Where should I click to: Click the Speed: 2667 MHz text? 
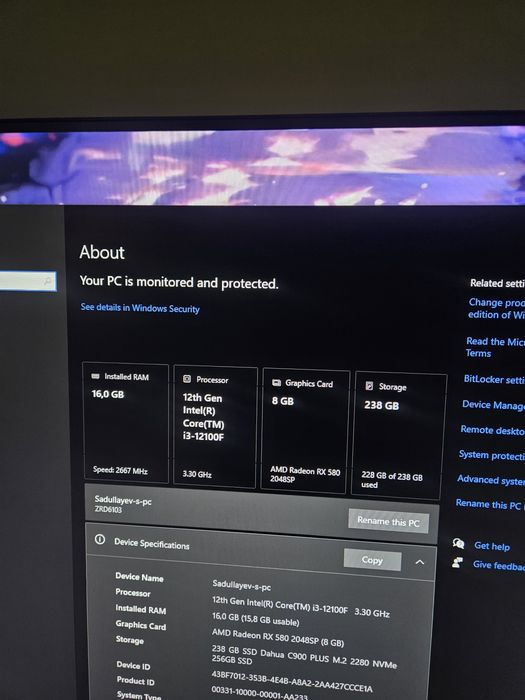[120, 470]
